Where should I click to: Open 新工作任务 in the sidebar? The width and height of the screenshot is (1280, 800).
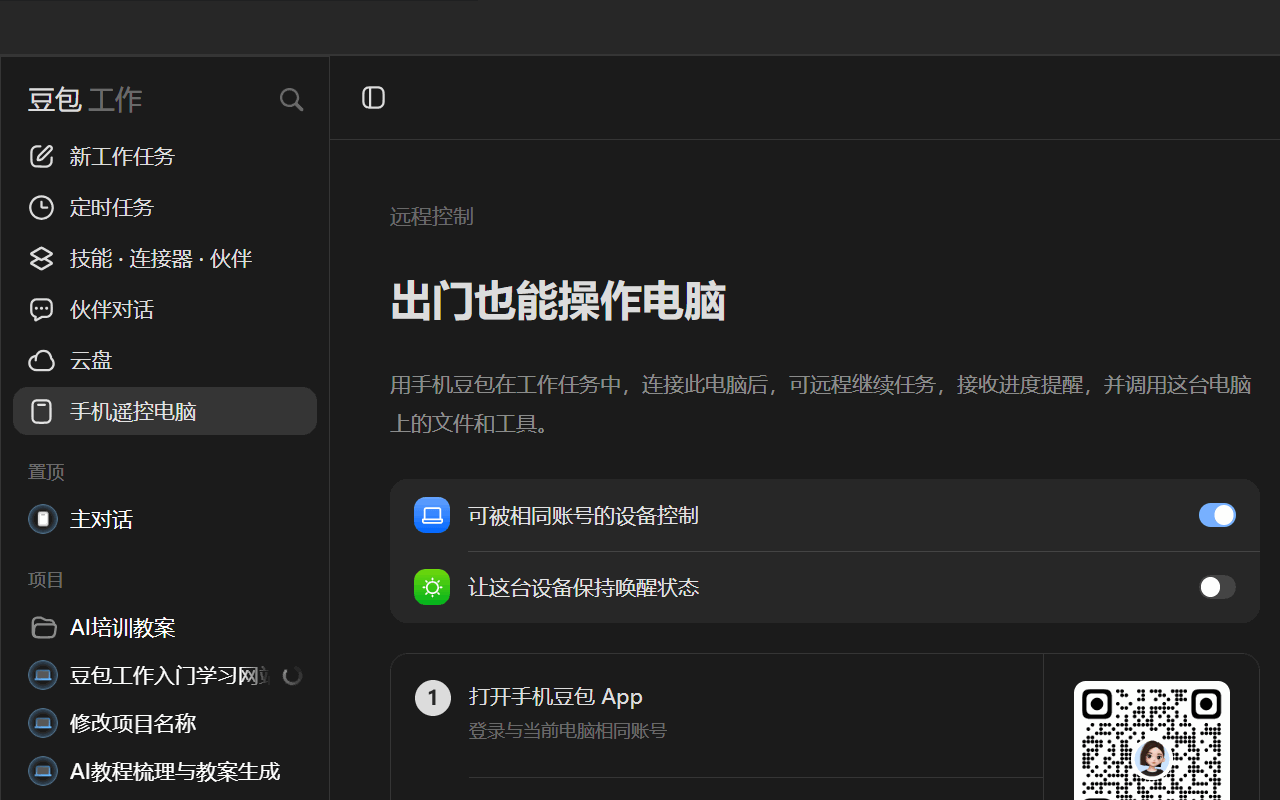[x=165, y=156]
